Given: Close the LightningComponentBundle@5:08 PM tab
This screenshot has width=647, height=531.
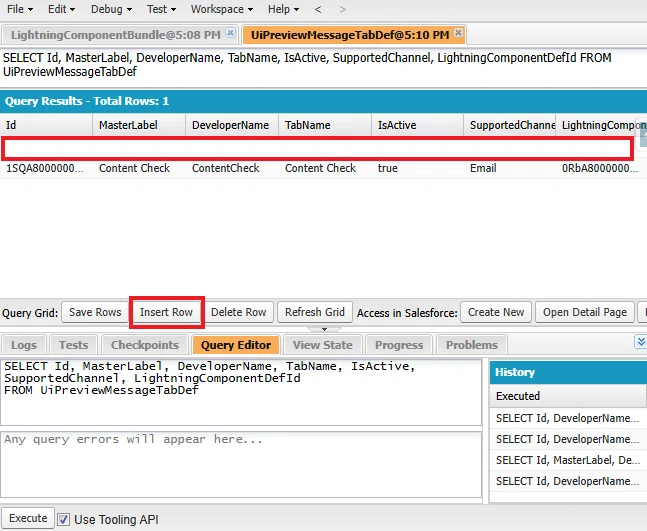Looking at the screenshot, I should pos(231,33).
